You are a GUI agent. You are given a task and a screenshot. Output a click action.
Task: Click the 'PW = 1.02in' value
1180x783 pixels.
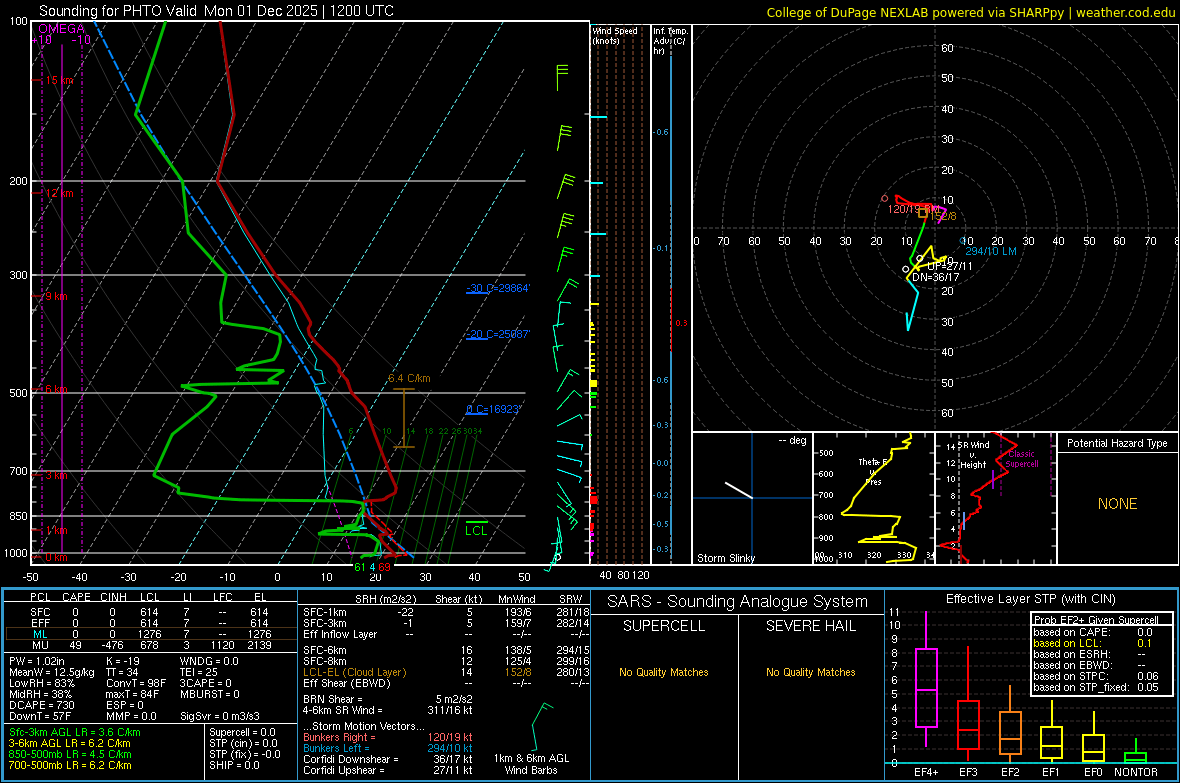[x=39, y=662]
